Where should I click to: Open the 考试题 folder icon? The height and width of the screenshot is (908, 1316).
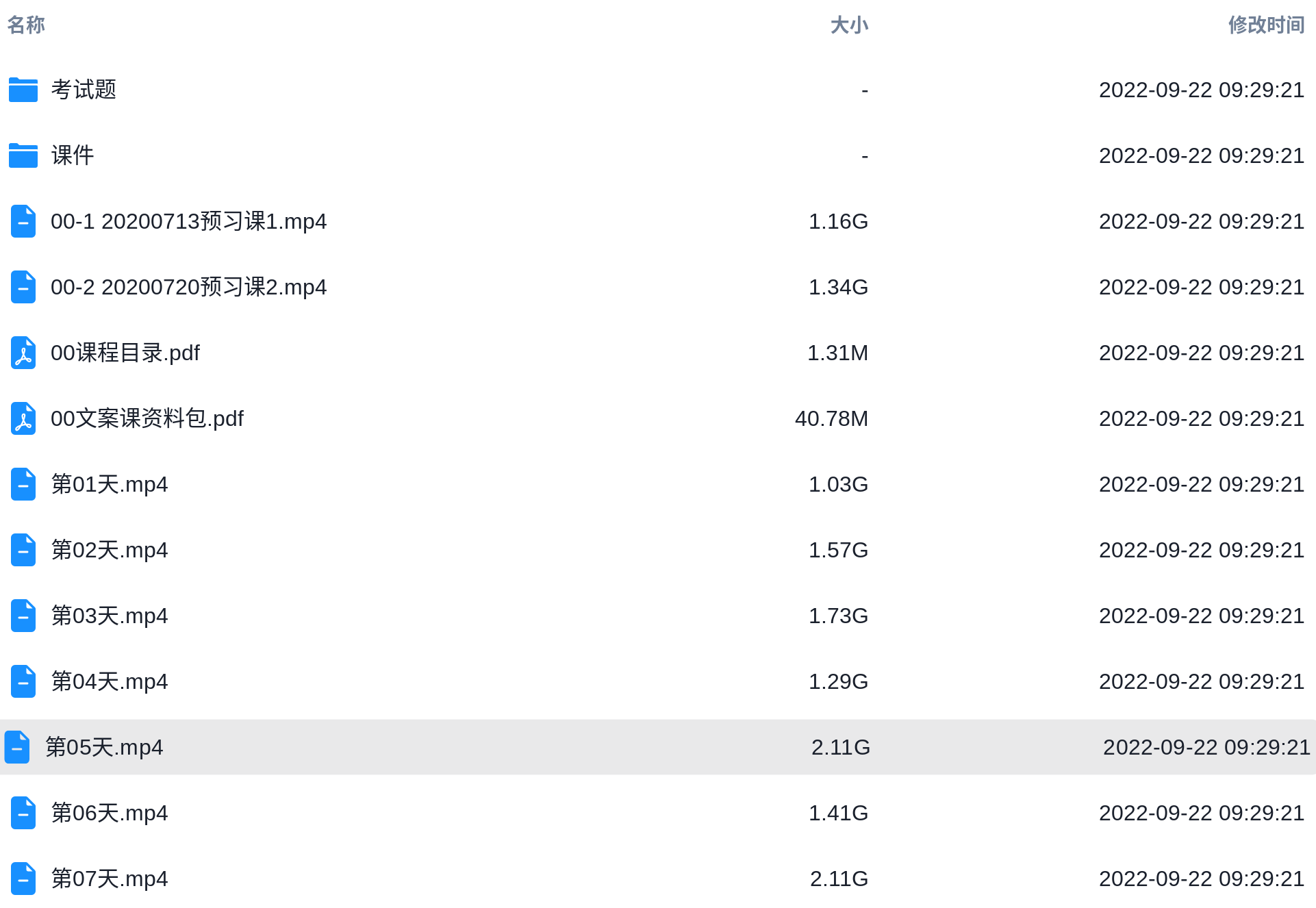point(23,90)
